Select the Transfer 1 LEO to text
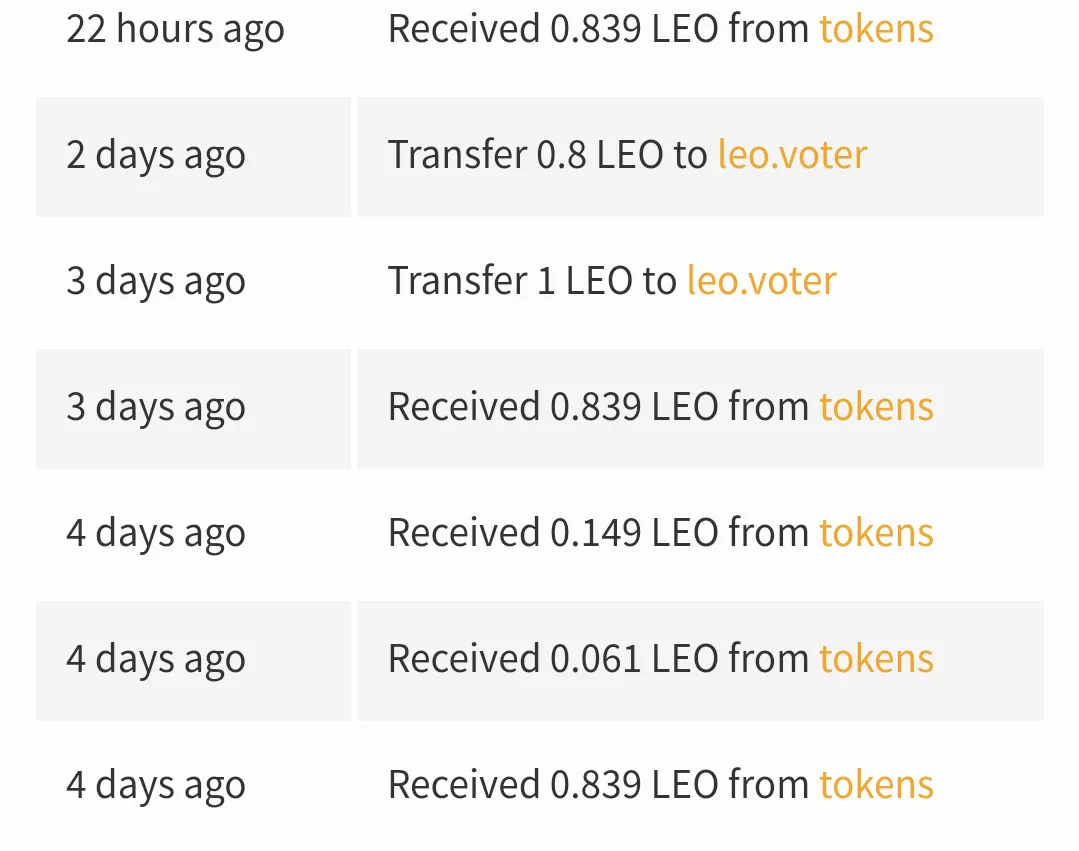This screenshot has height=851, width=1079. tap(533, 281)
